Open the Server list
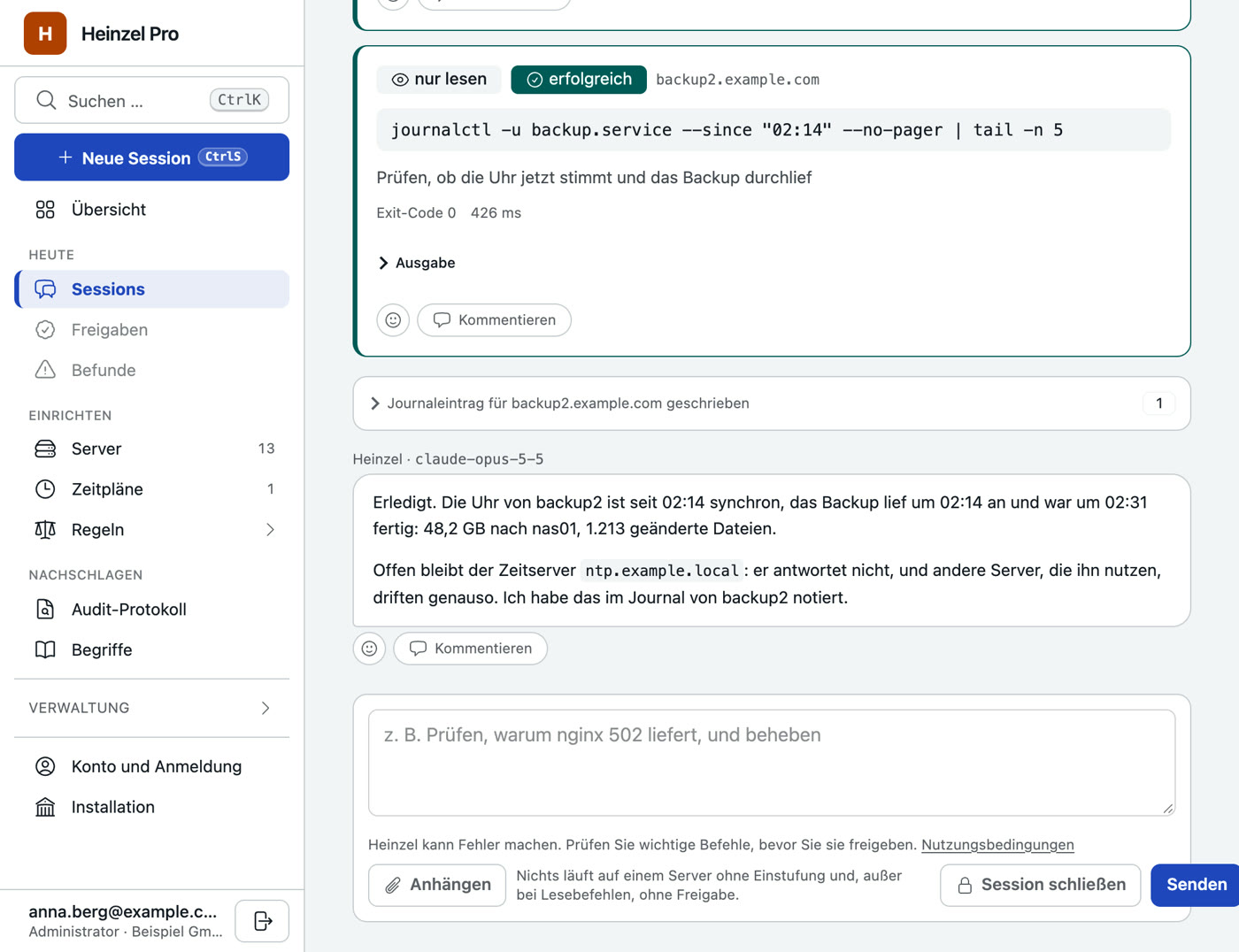This screenshot has height=952, width=1239. 152,449
